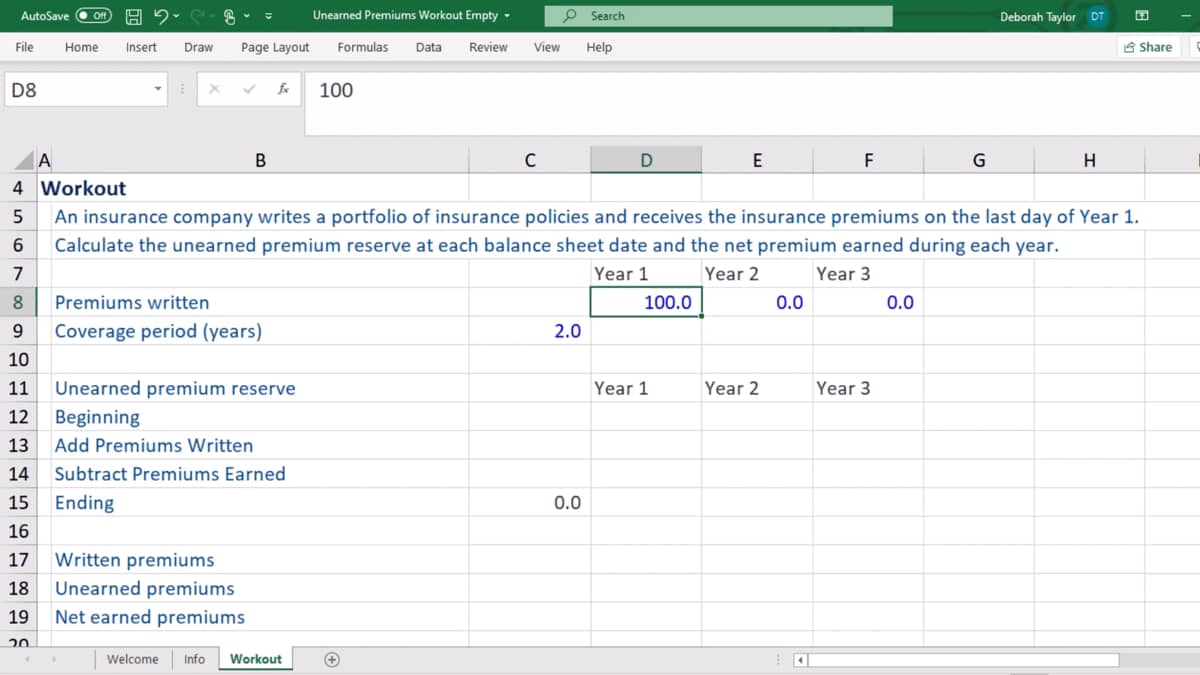Switch to the Welcome sheet tab
Image resolution: width=1200 pixels, height=675 pixels.
[x=132, y=659]
